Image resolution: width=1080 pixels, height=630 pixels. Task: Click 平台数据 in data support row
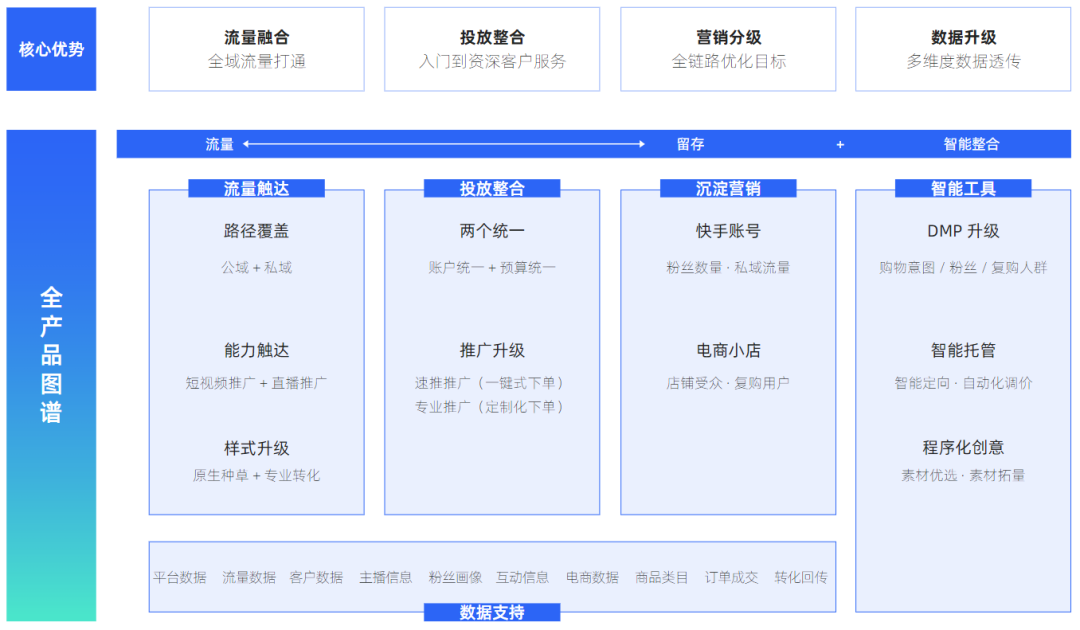pyautogui.click(x=180, y=577)
